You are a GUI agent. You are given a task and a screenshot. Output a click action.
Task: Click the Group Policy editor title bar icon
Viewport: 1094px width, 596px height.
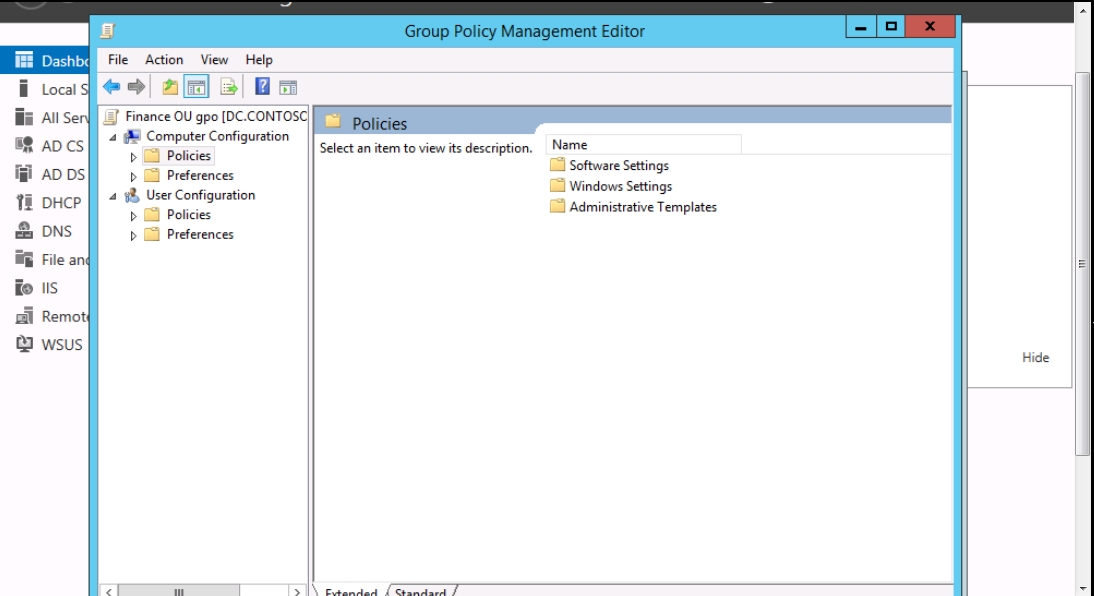point(107,31)
